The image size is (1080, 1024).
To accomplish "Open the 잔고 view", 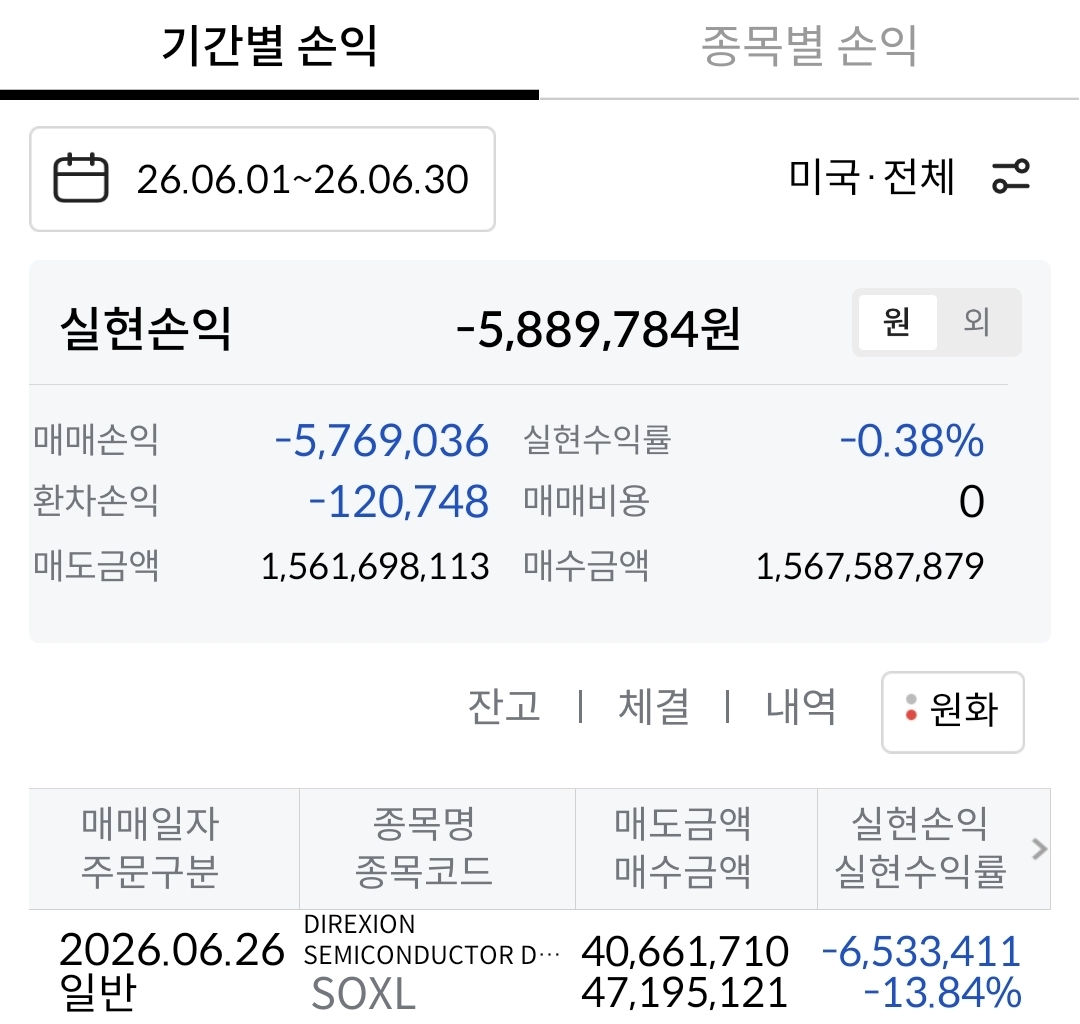I will (x=504, y=707).
